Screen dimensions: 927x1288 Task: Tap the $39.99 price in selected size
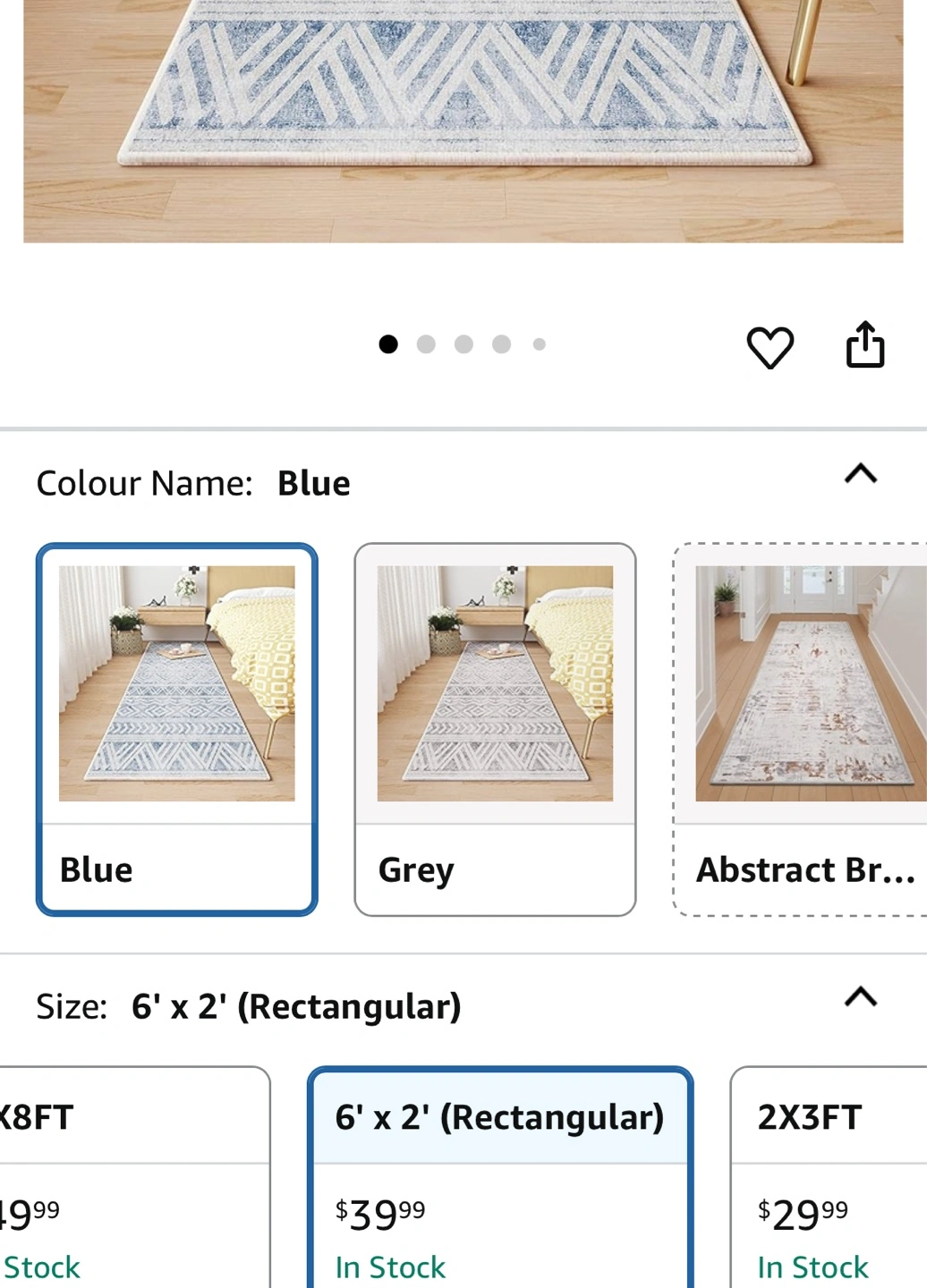pyautogui.click(x=380, y=1215)
